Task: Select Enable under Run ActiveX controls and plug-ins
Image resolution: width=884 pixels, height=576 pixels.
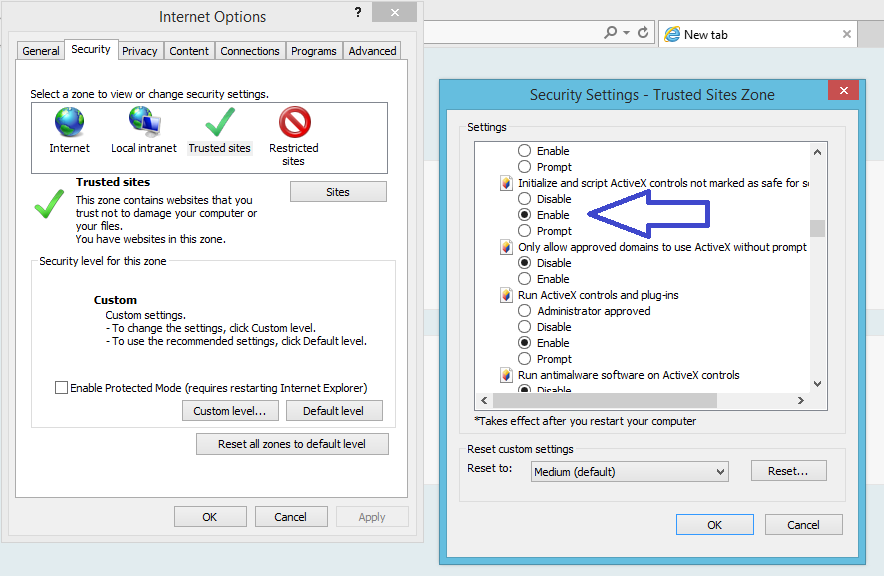Action: [524, 343]
